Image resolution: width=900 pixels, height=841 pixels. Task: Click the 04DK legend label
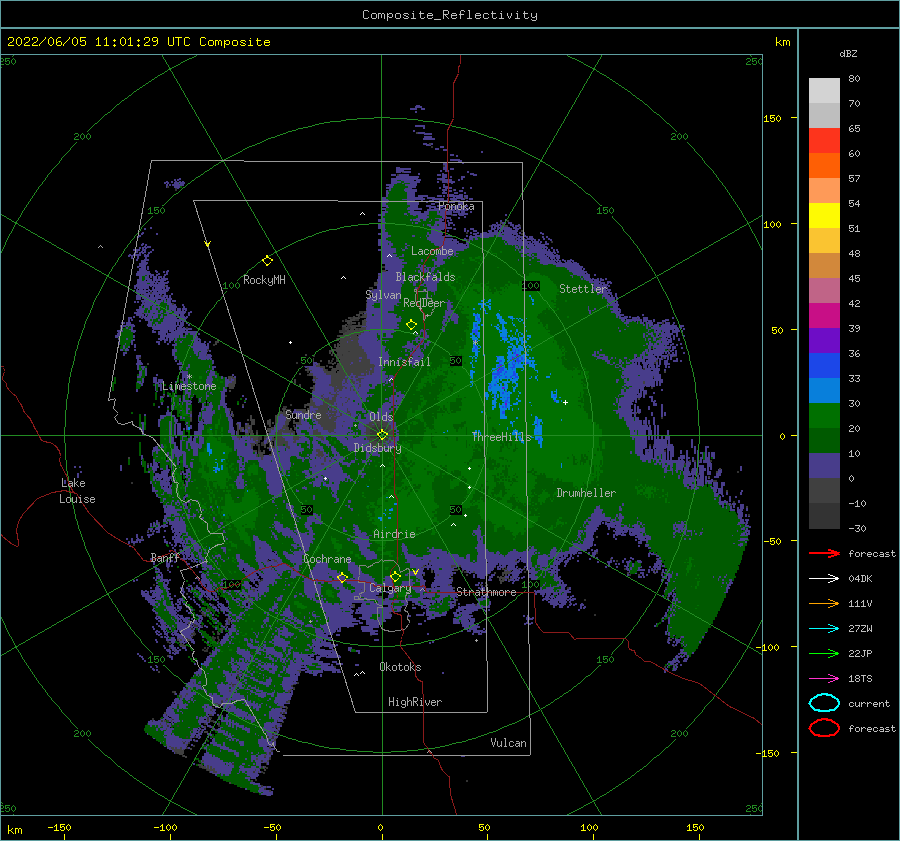[x=860, y=578]
